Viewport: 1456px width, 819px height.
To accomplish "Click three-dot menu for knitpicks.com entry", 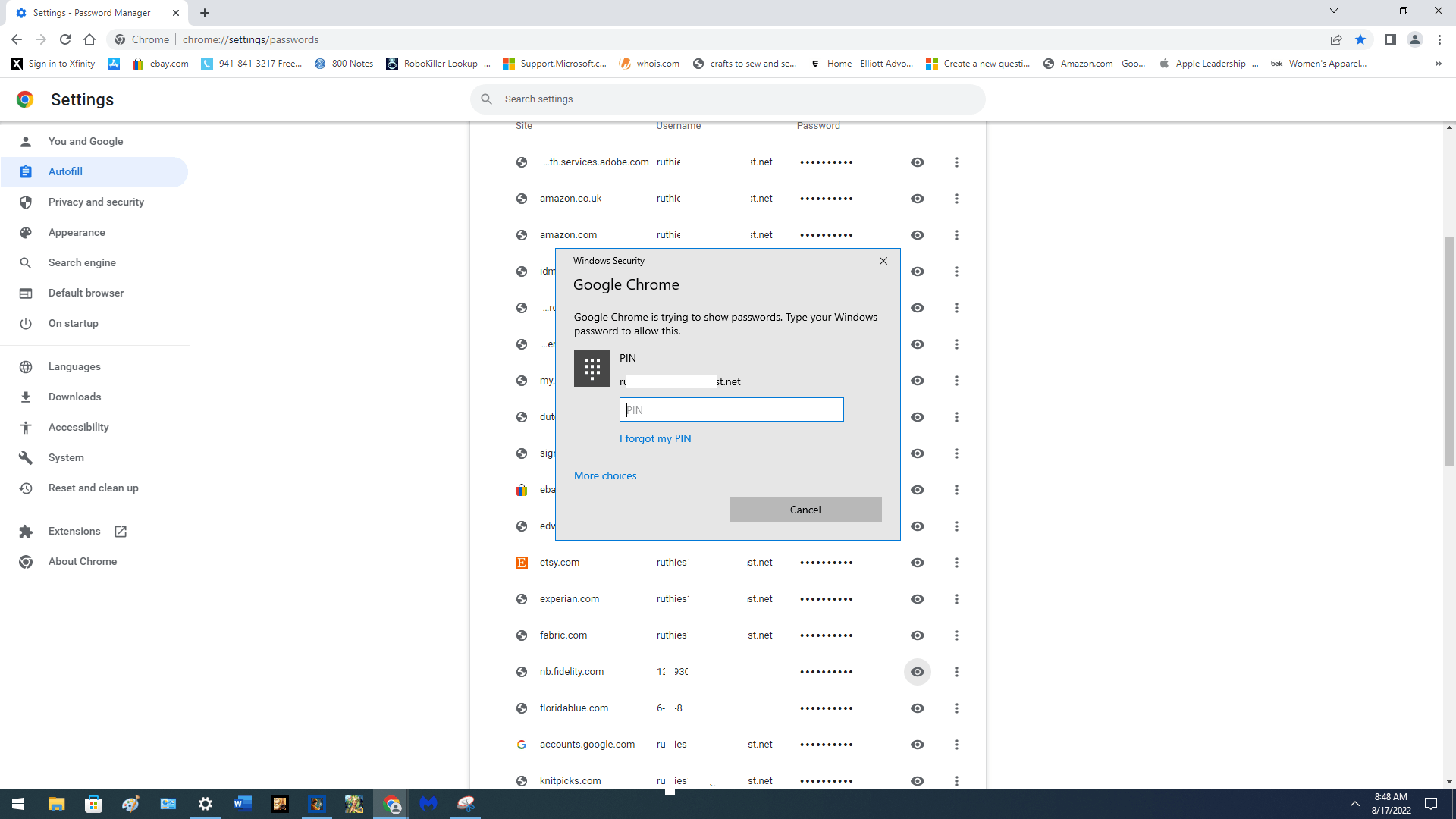I will tap(957, 781).
